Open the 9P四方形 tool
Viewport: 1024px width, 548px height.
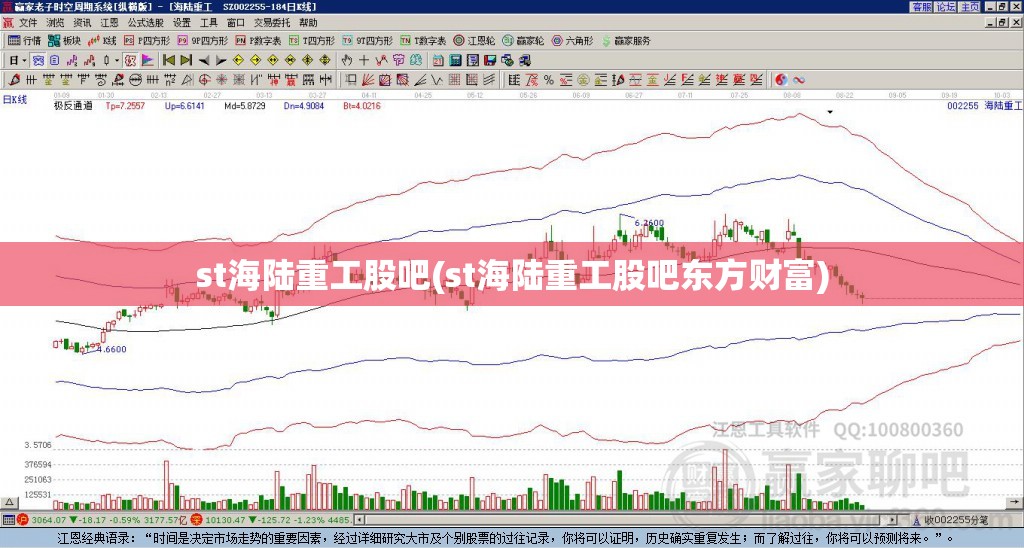point(202,40)
